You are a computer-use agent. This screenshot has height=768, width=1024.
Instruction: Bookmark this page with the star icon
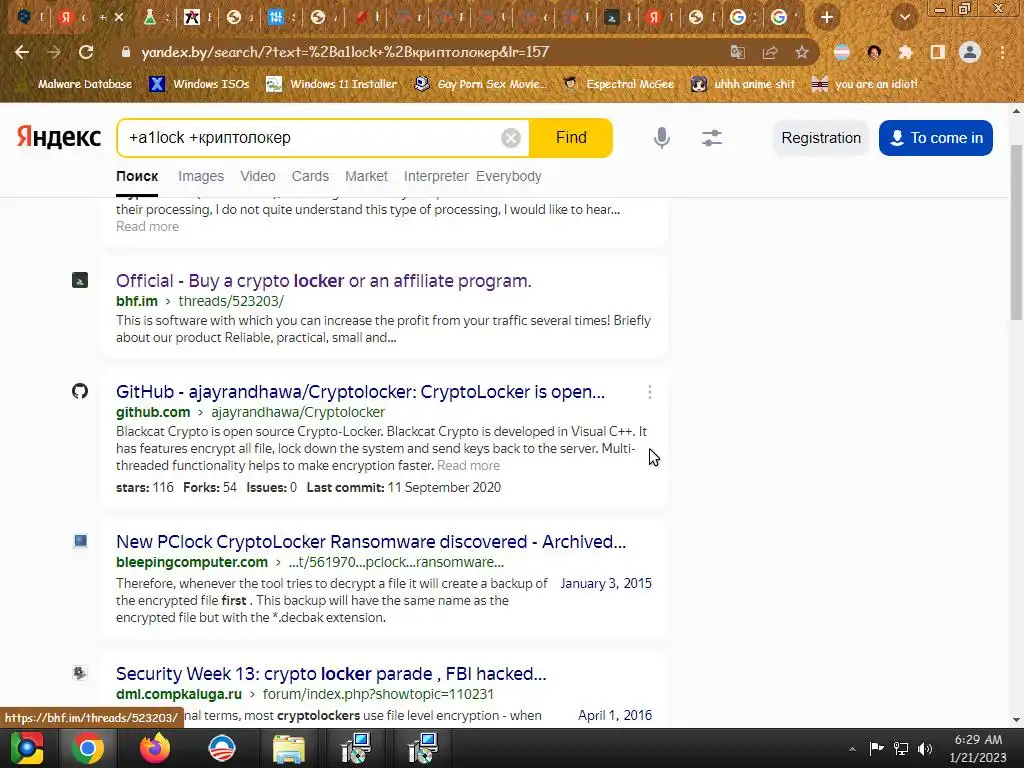[x=802, y=52]
